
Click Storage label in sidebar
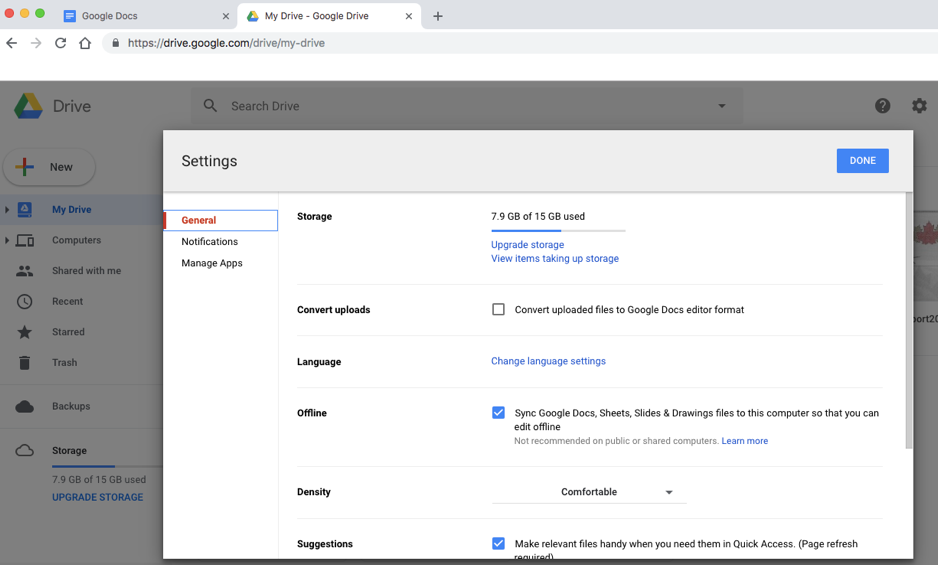tap(69, 451)
